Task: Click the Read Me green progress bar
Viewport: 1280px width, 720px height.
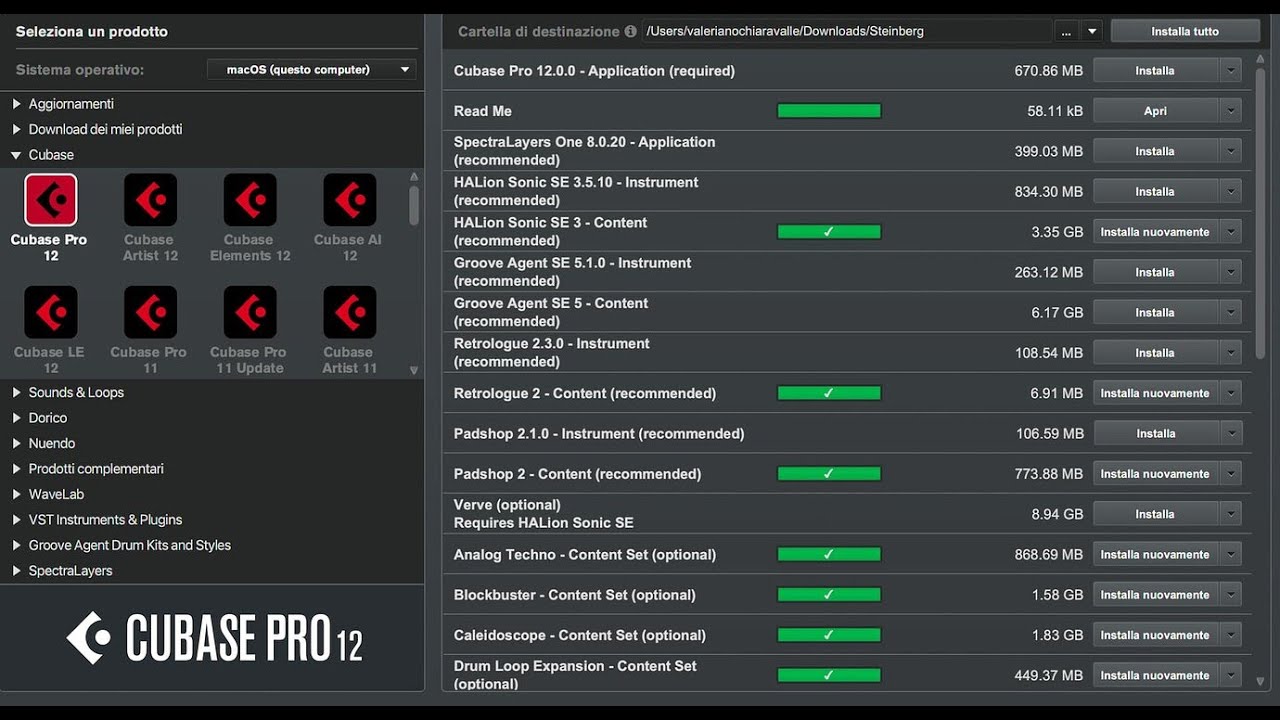Action: [829, 111]
